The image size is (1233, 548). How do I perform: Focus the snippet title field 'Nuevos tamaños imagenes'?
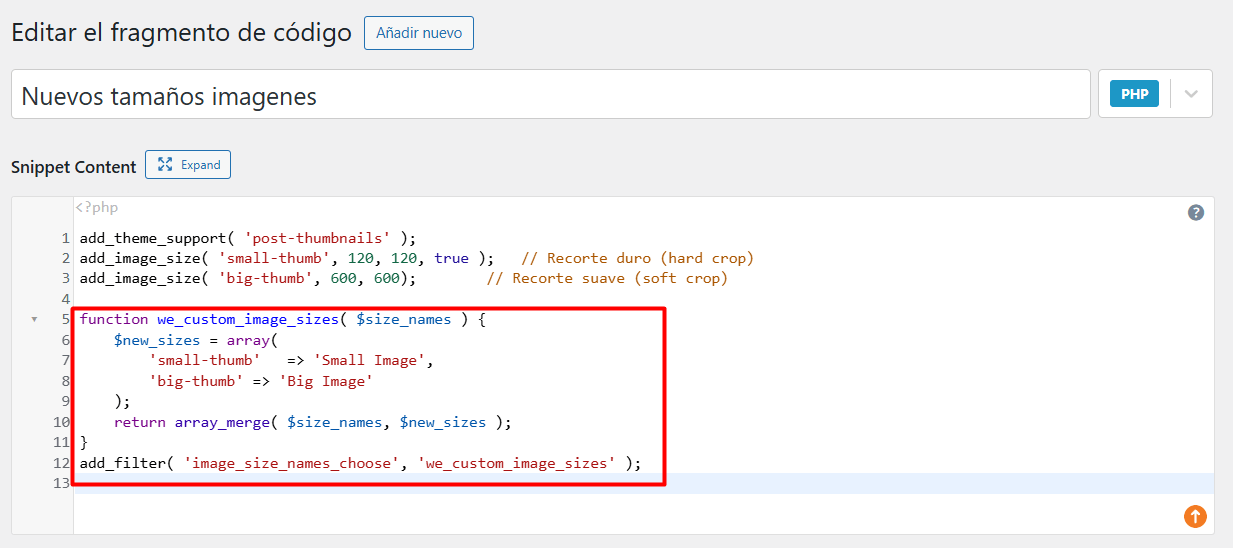[x=550, y=95]
